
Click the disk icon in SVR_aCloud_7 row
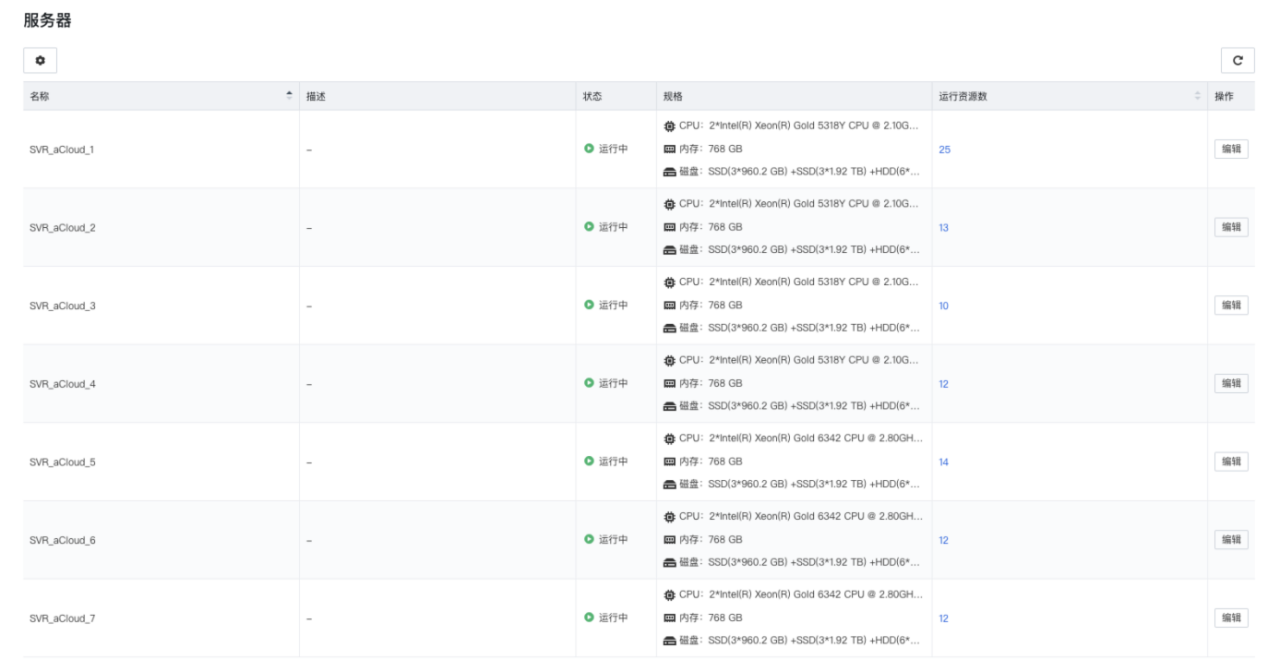pos(669,640)
